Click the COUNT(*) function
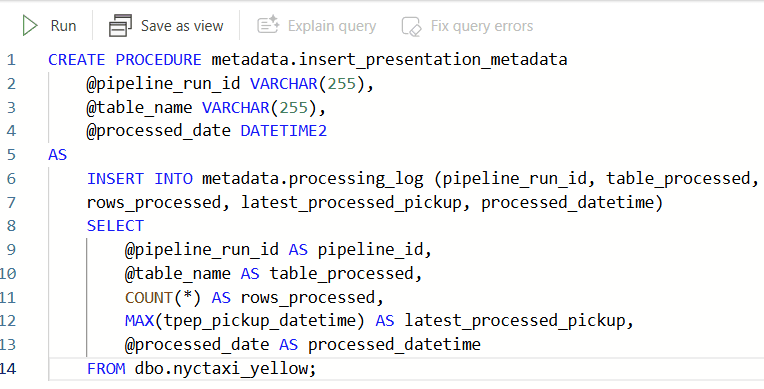This screenshot has height=389, width=764. click(x=163, y=297)
